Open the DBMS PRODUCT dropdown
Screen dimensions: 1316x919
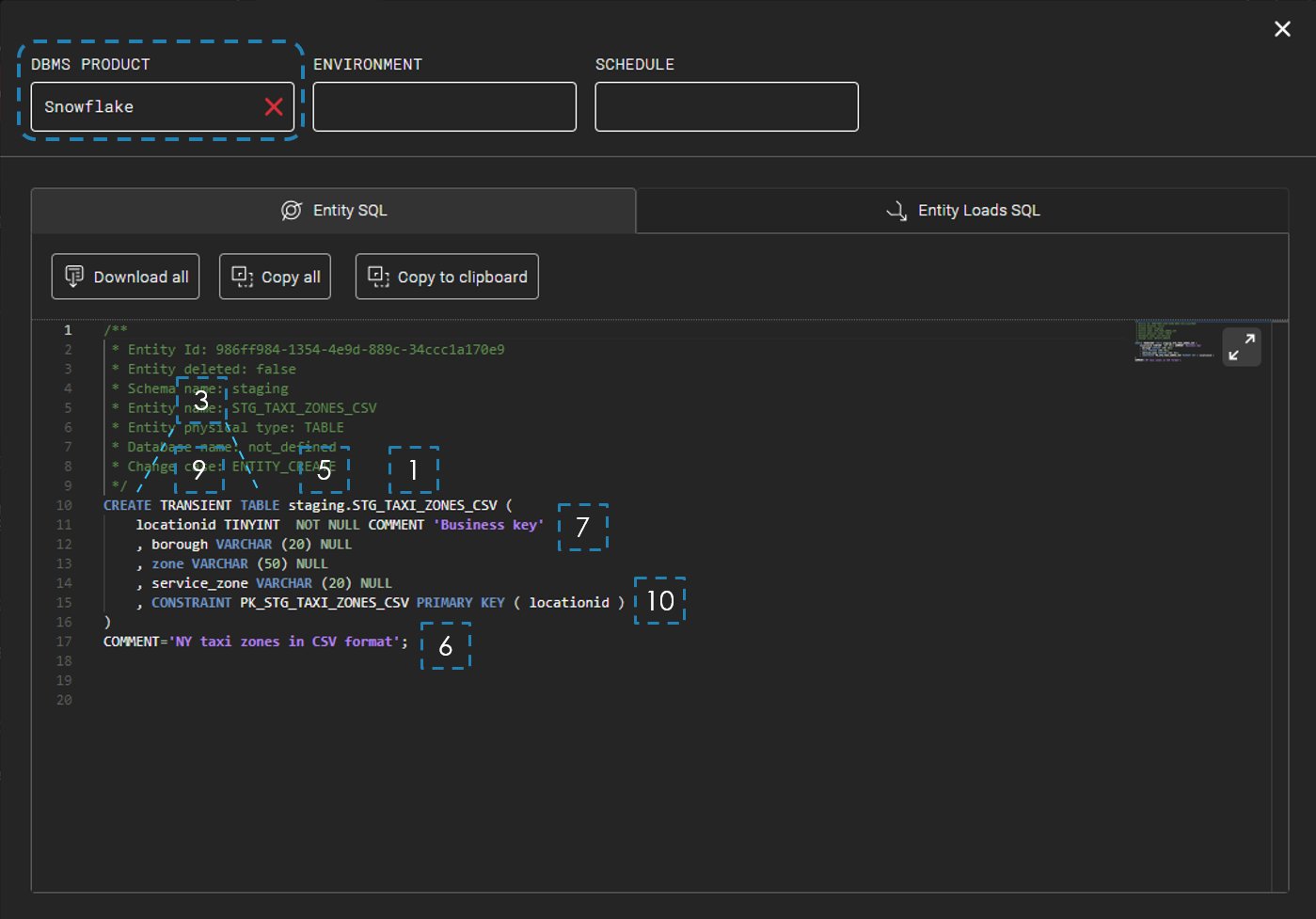146,107
